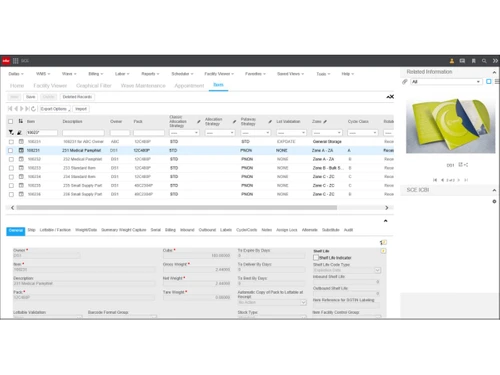Click the pamphlet image thumbnail
The image size is (500, 375).
pos(450,125)
